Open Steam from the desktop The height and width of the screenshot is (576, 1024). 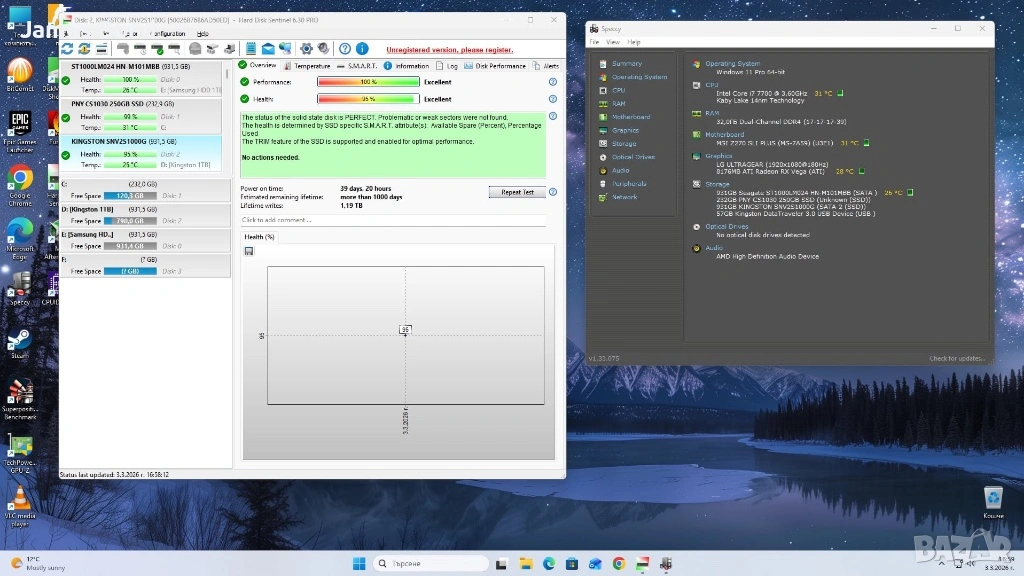click(x=19, y=341)
